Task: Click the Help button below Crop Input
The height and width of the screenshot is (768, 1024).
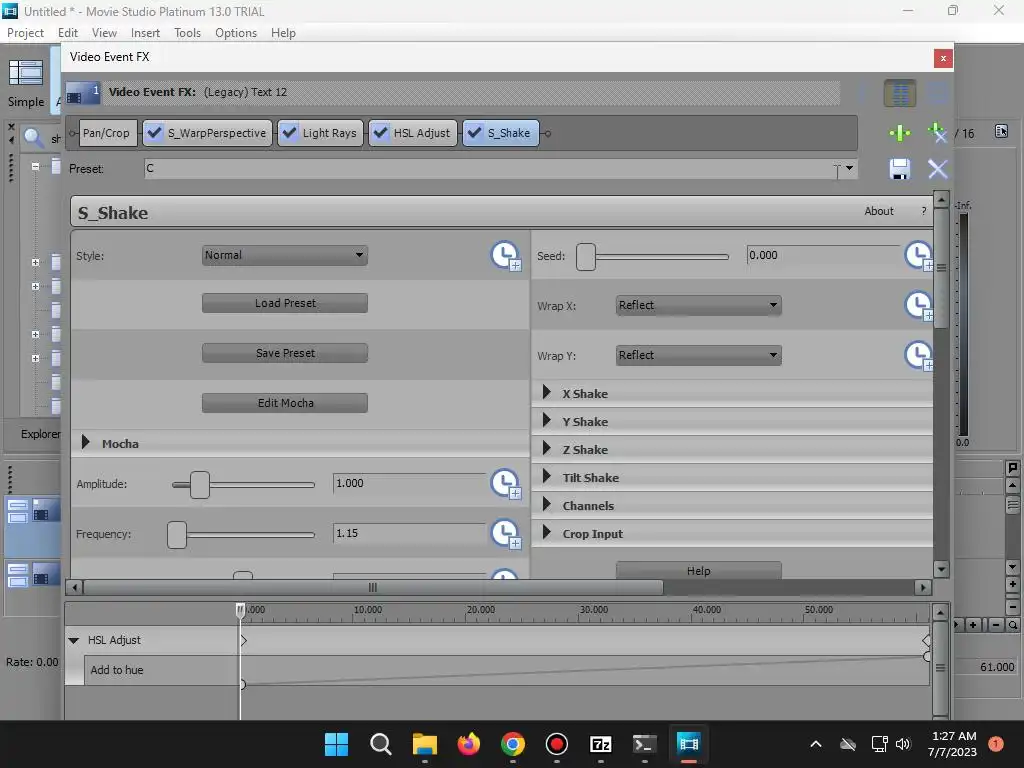Action: (x=698, y=570)
